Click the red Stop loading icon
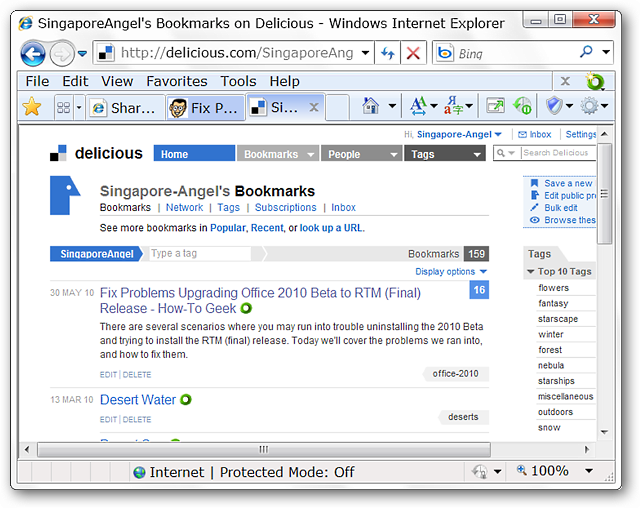The width and height of the screenshot is (640, 508). coord(413,53)
